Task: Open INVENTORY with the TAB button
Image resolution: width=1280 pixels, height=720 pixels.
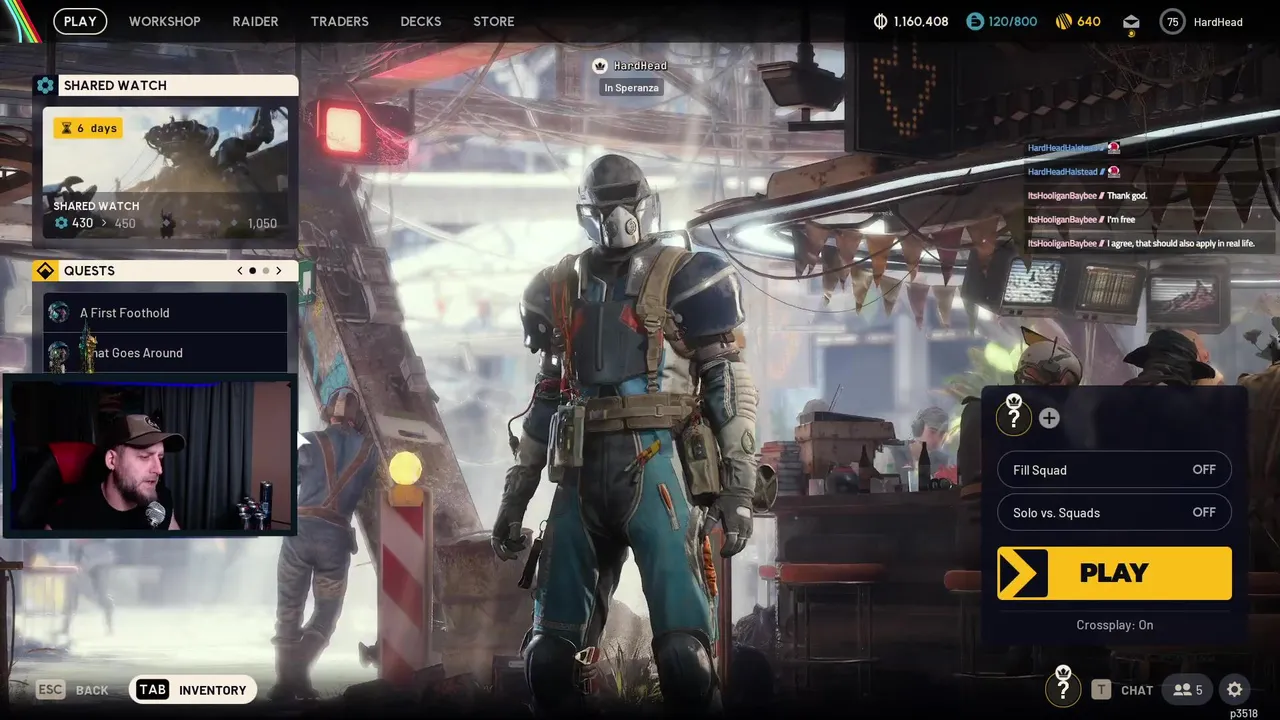Action: (192, 690)
